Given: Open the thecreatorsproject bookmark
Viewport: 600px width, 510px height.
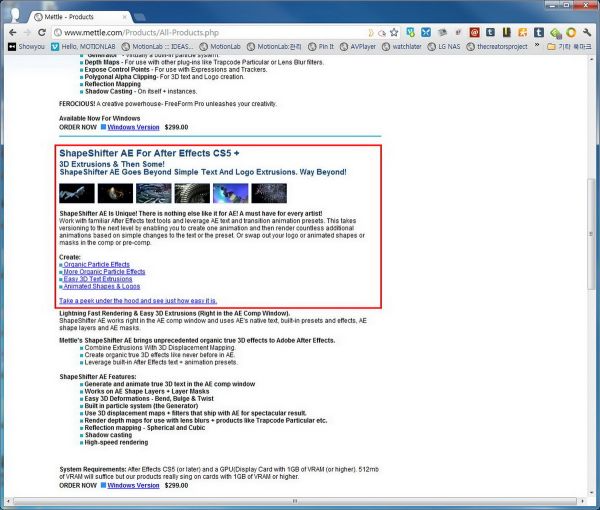Looking at the screenshot, I should point(497,47).
